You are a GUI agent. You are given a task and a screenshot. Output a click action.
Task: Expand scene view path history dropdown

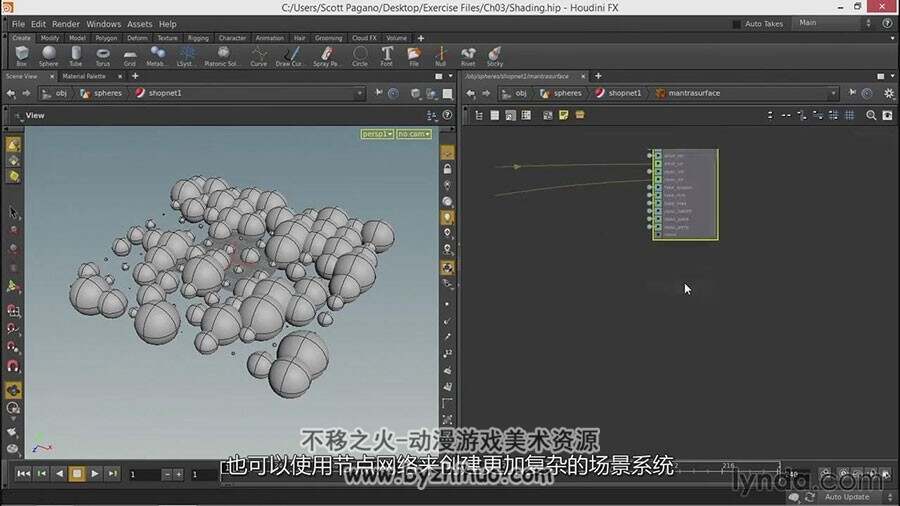[359, 93]
